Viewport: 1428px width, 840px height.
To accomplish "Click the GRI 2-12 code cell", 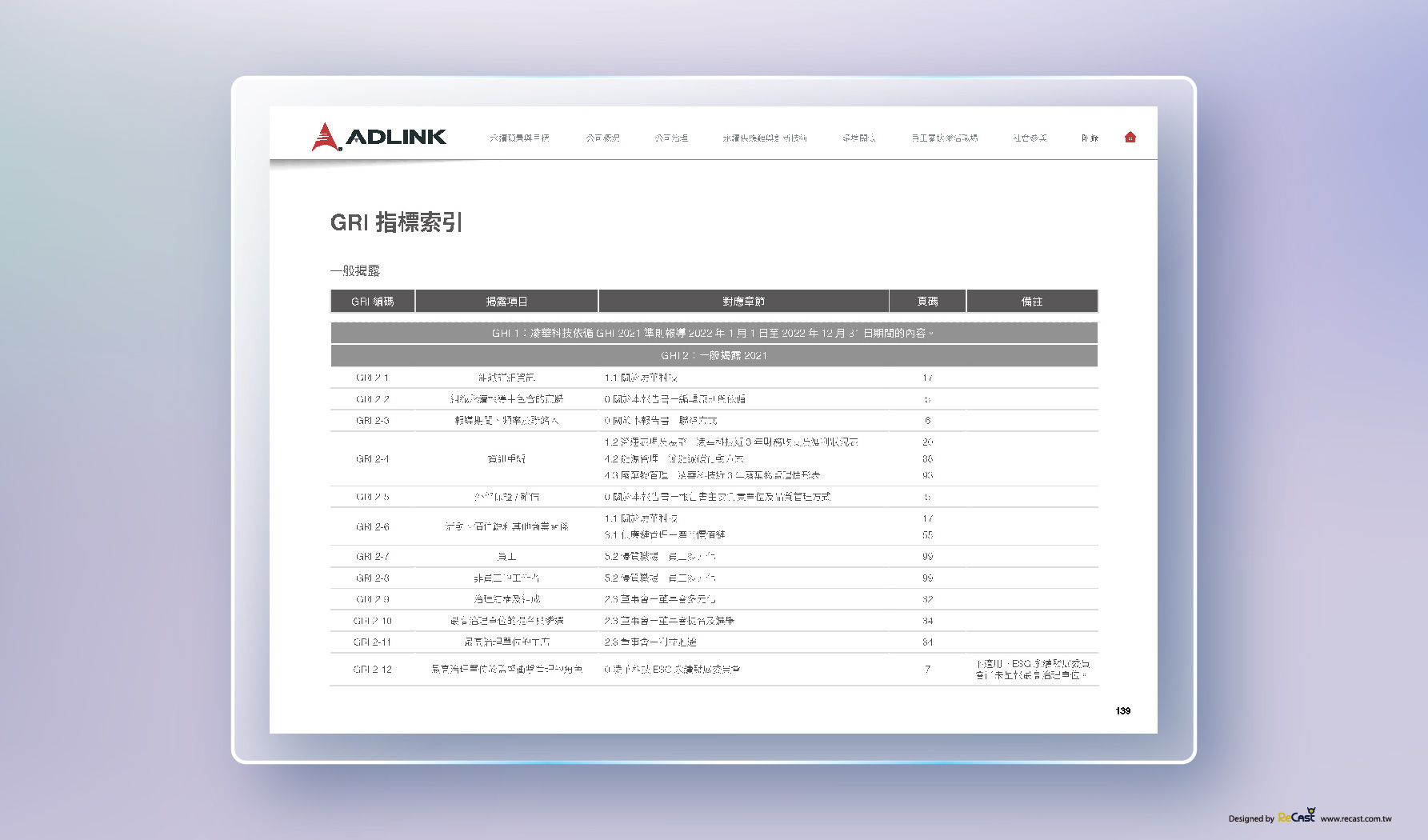I will pos(373,670).
